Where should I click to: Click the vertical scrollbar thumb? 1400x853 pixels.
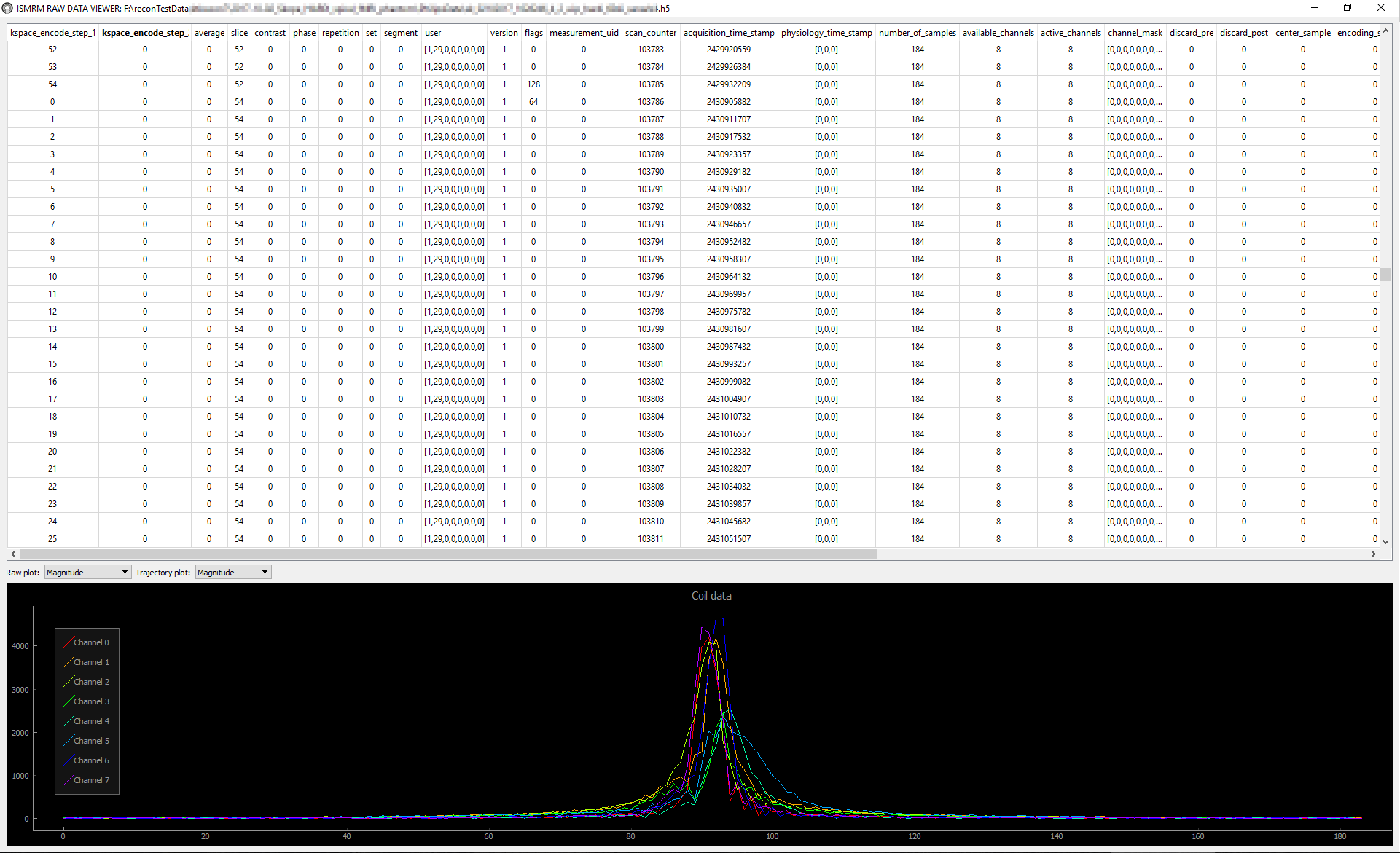(1385, 275)
